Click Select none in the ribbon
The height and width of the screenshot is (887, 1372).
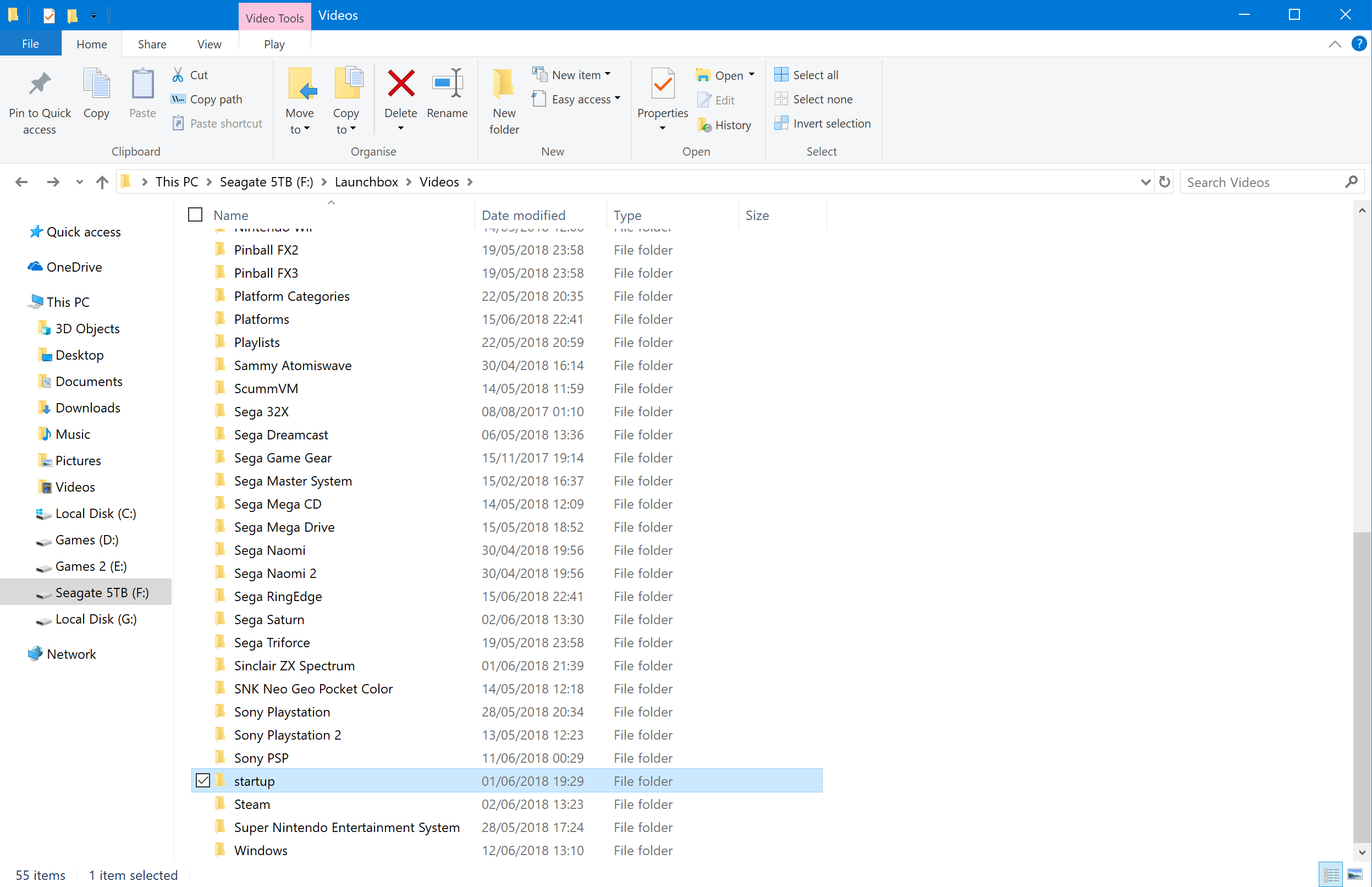pyautogui.click(x=813, y=99)
